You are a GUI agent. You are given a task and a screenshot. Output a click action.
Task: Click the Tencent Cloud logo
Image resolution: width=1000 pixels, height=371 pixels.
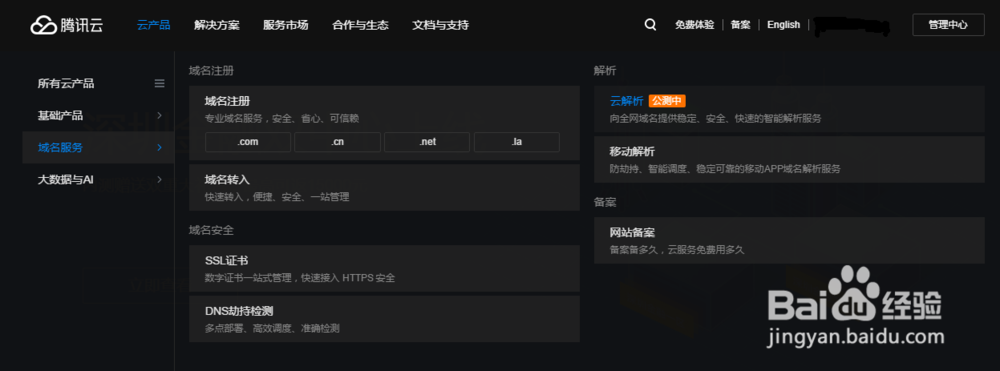[x=66, y=25]
